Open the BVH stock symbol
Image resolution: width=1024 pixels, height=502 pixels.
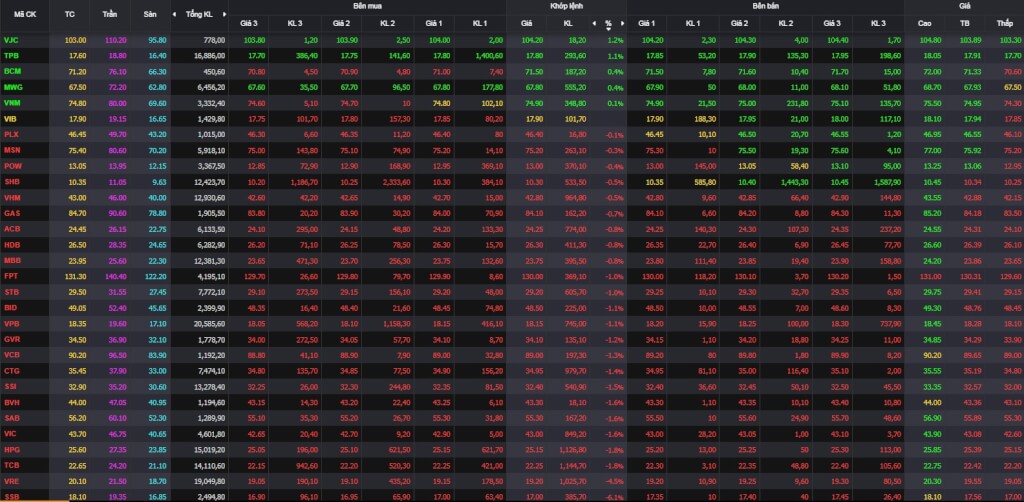(x=11, y=401)
